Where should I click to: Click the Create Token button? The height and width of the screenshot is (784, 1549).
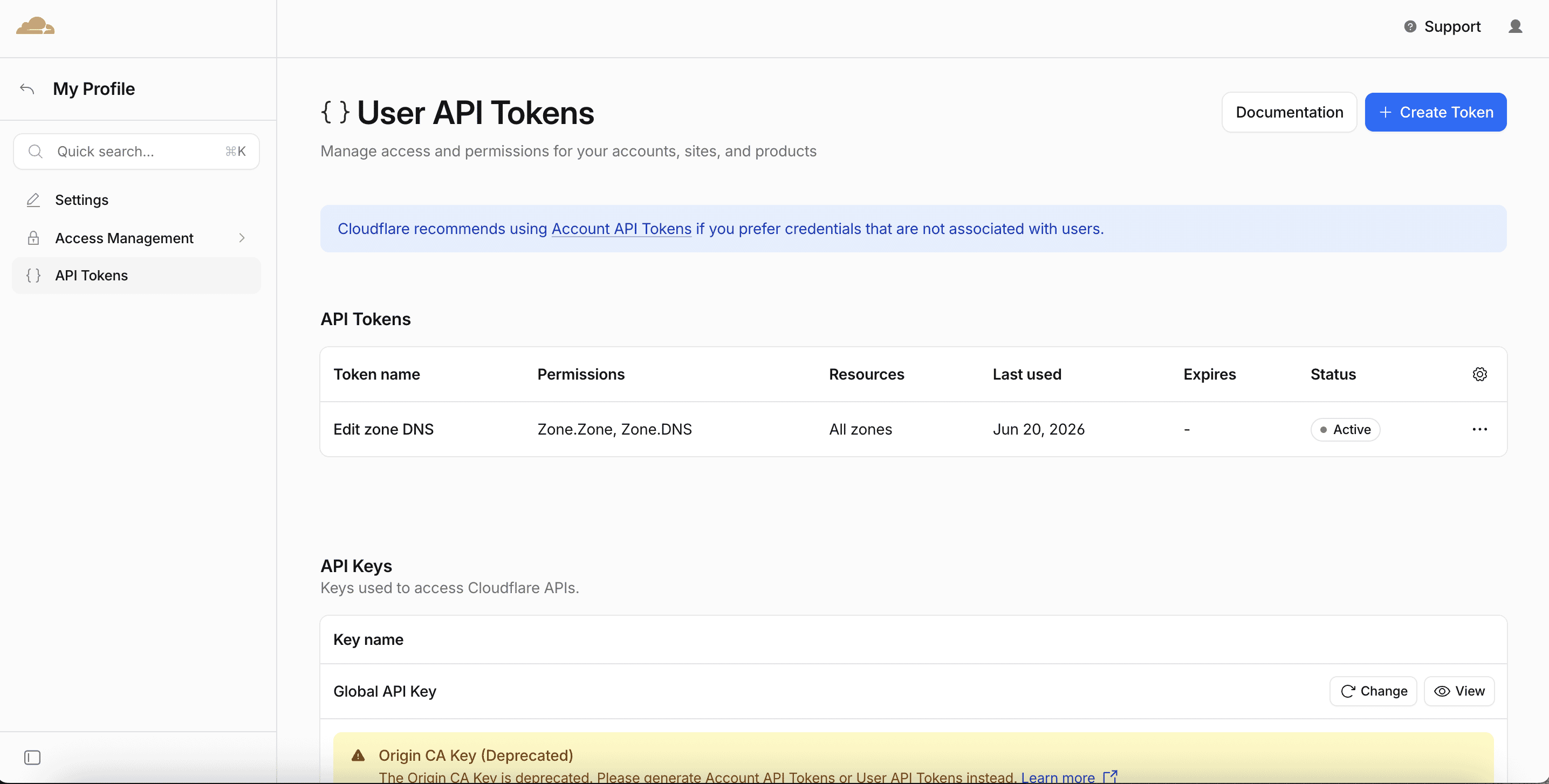[x=1435, y=112]
